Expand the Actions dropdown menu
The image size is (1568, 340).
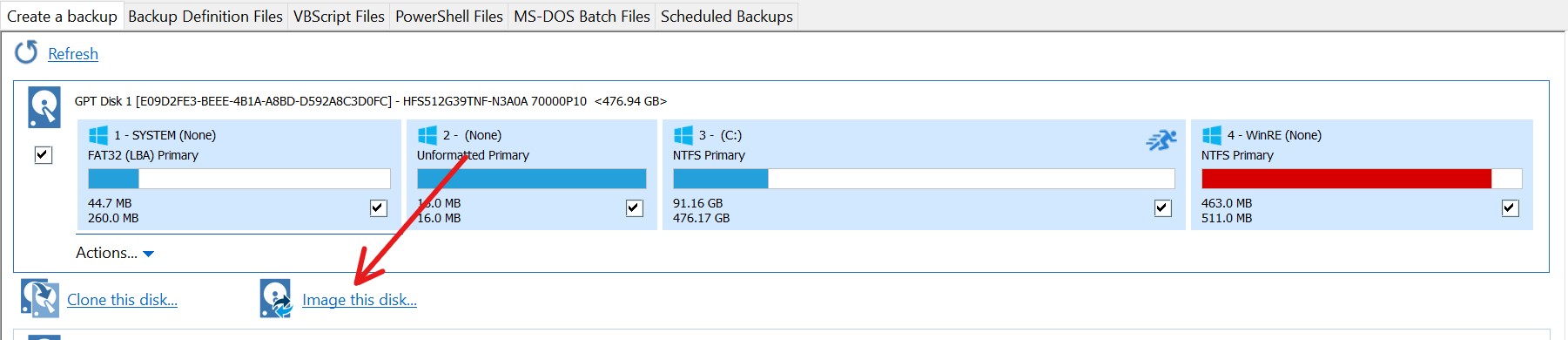click(115, 253)
